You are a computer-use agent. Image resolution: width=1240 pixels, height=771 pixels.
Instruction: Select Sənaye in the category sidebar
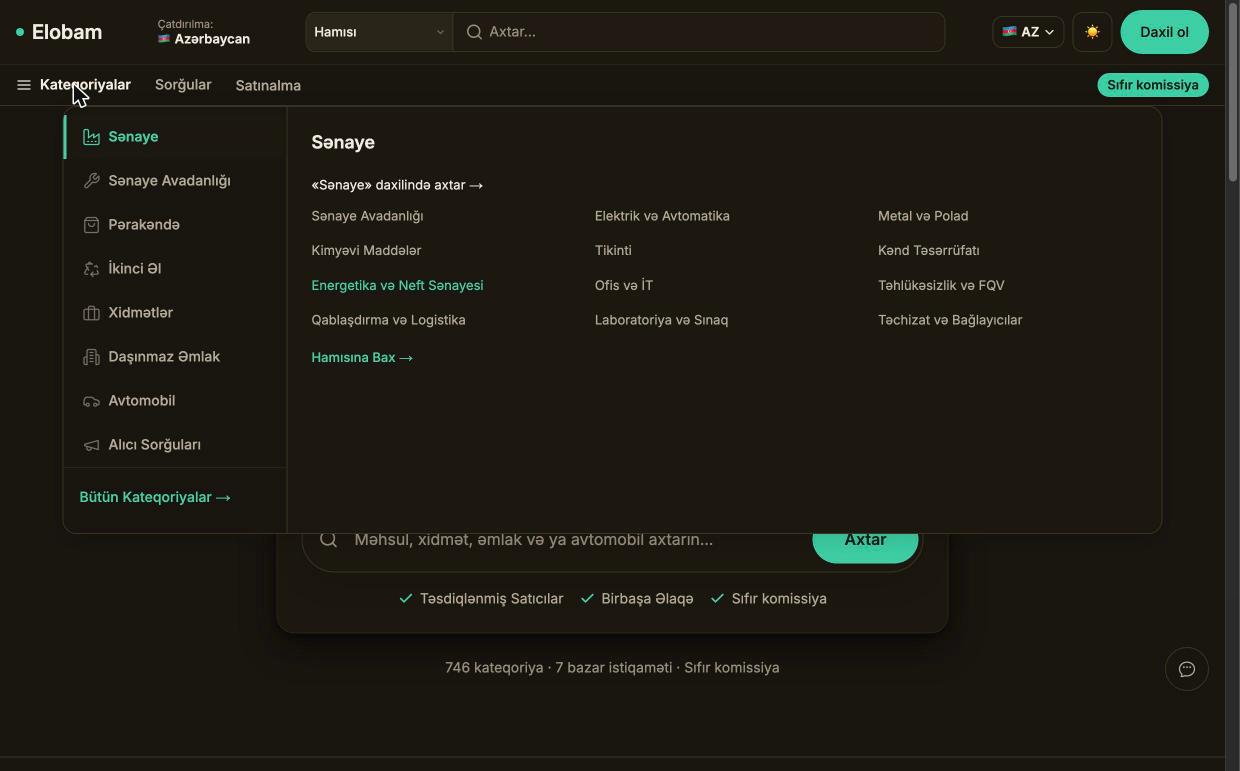tap(175, 137)
